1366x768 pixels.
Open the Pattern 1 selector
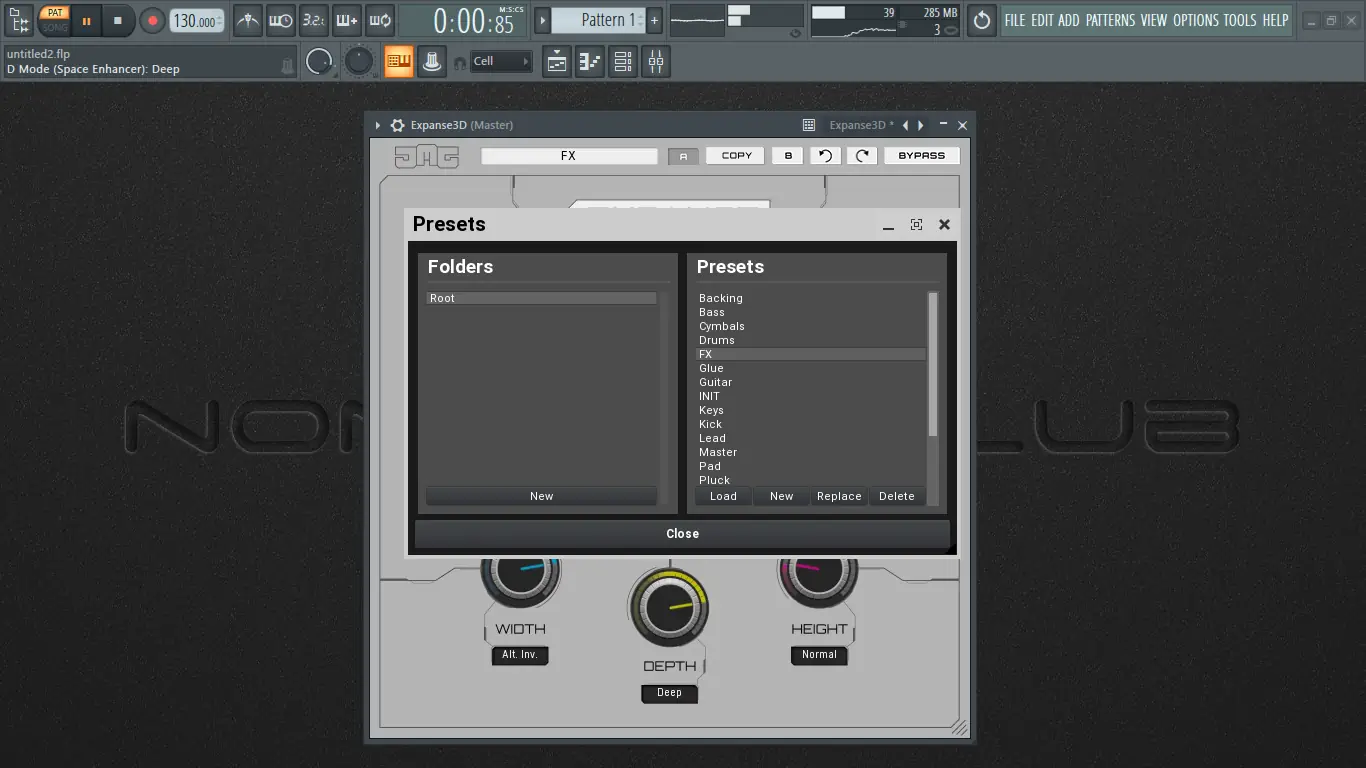click(x=598, y=20)
